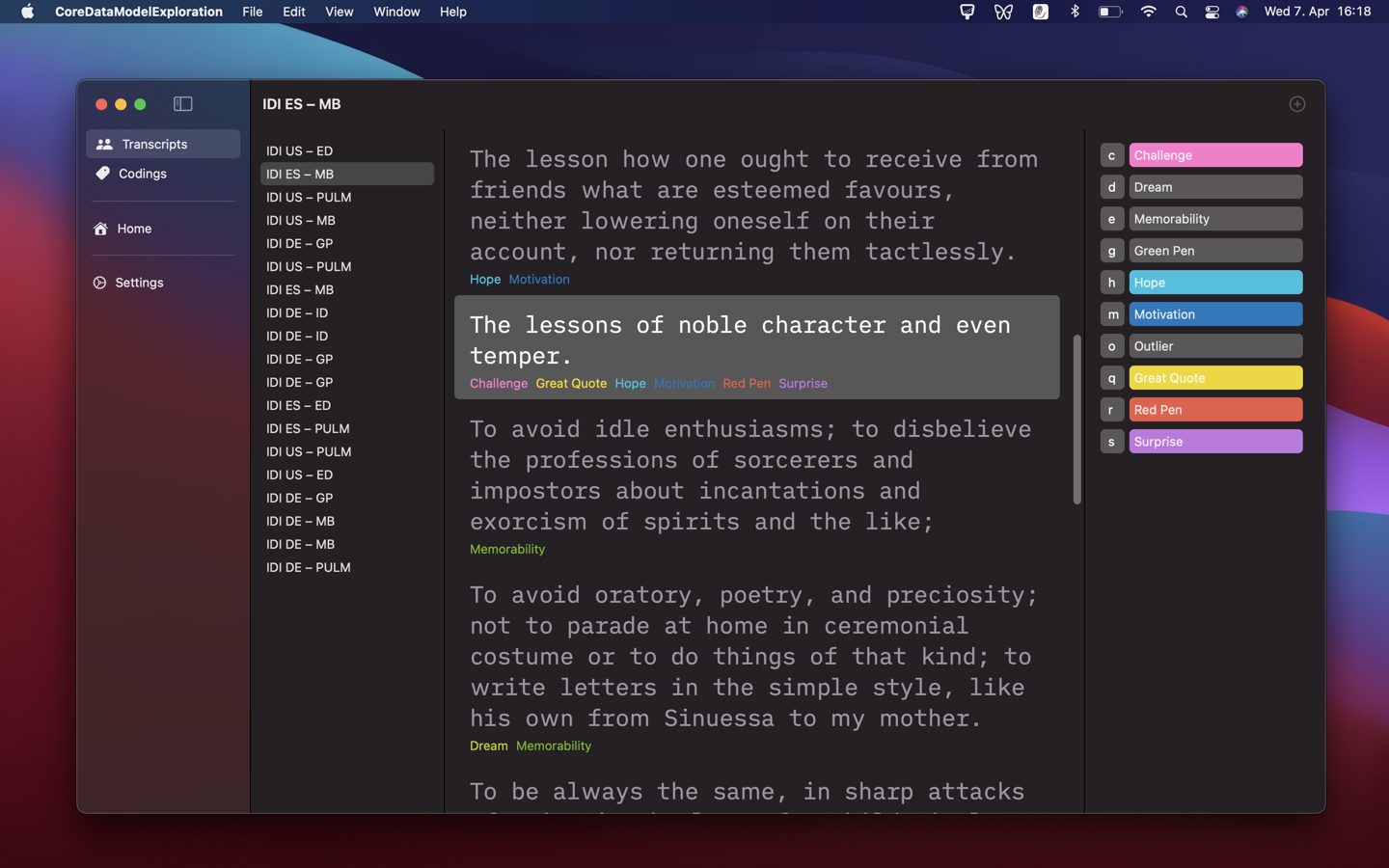Screen dimensions: 1389x868
Task: Open the Edit menu
Action: point(294,12)
